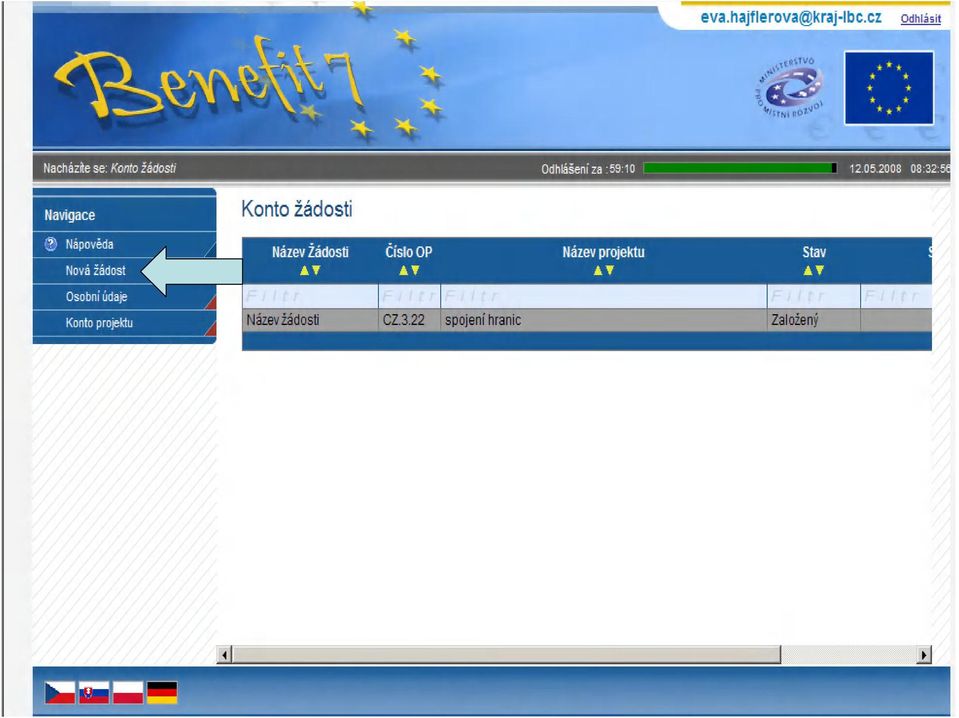Click the horizontal scrollbar left arrow
959x718 pixels.
point(224,655)
